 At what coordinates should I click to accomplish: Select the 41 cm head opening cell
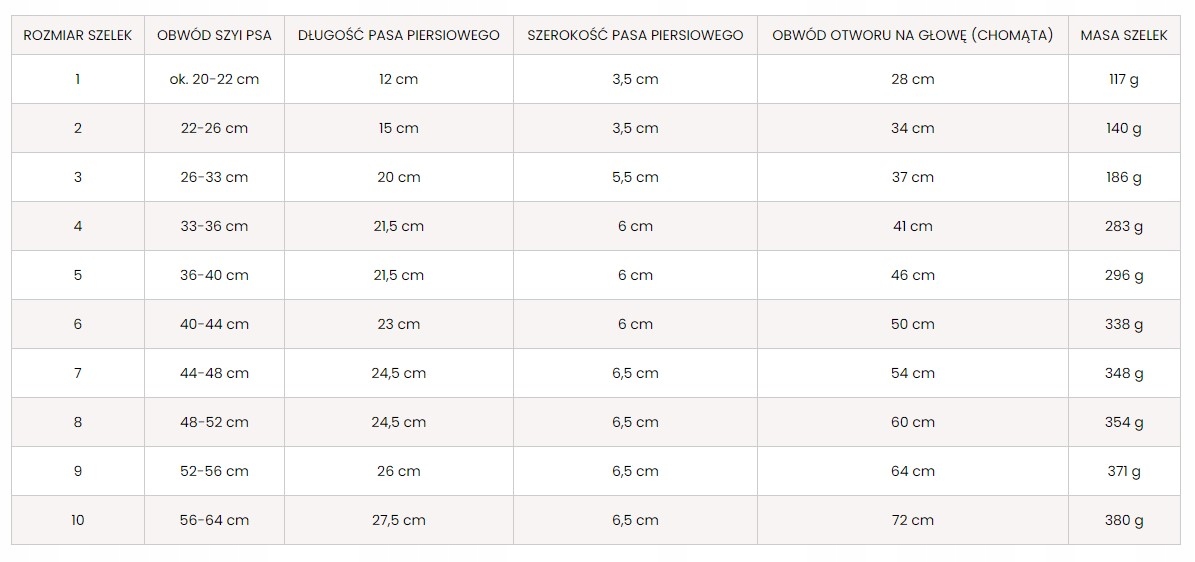(912, 226)
